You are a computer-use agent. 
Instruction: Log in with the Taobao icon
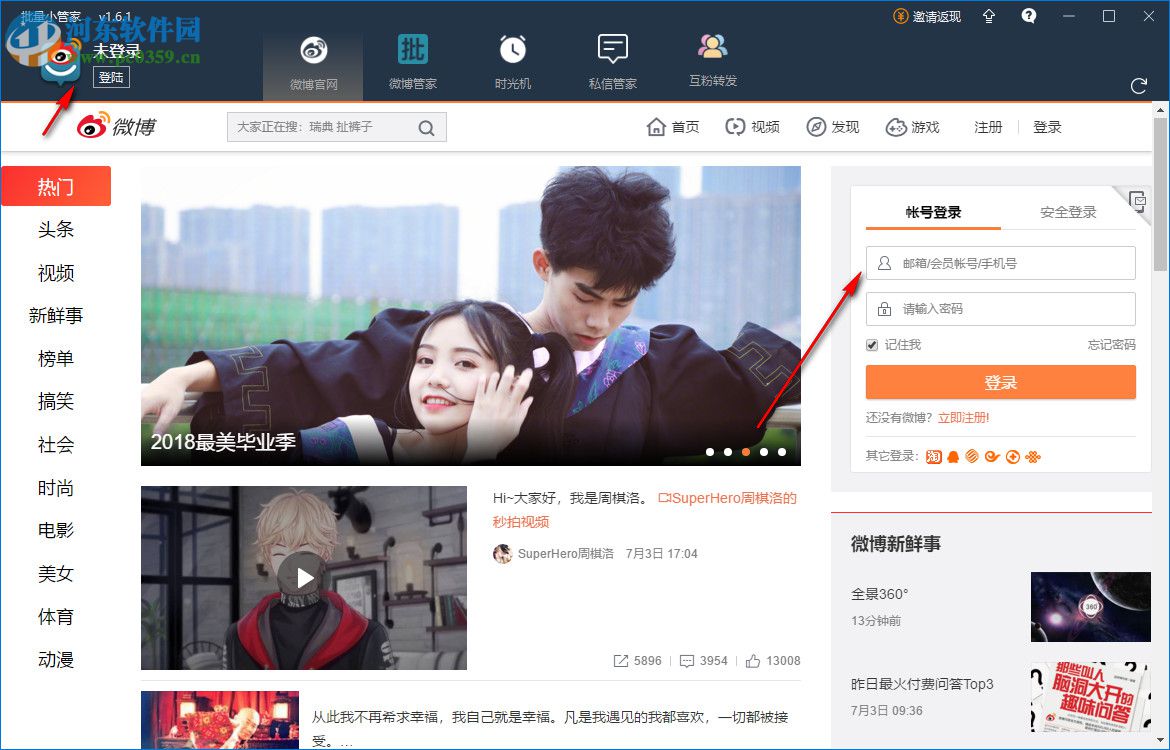coord(934,456)
